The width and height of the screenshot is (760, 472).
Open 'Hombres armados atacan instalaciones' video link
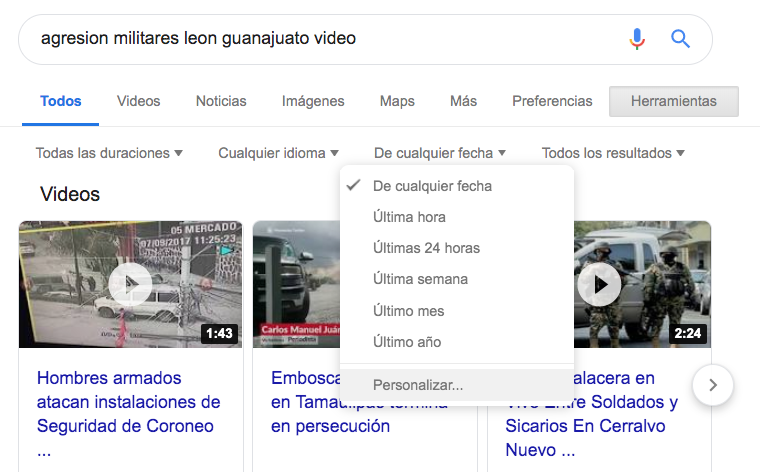click(x=128, y=402)
